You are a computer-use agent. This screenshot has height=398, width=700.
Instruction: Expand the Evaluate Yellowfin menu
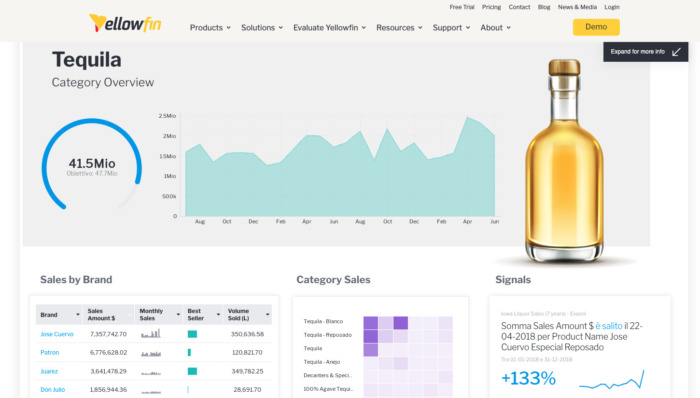[x=329, y=28]
